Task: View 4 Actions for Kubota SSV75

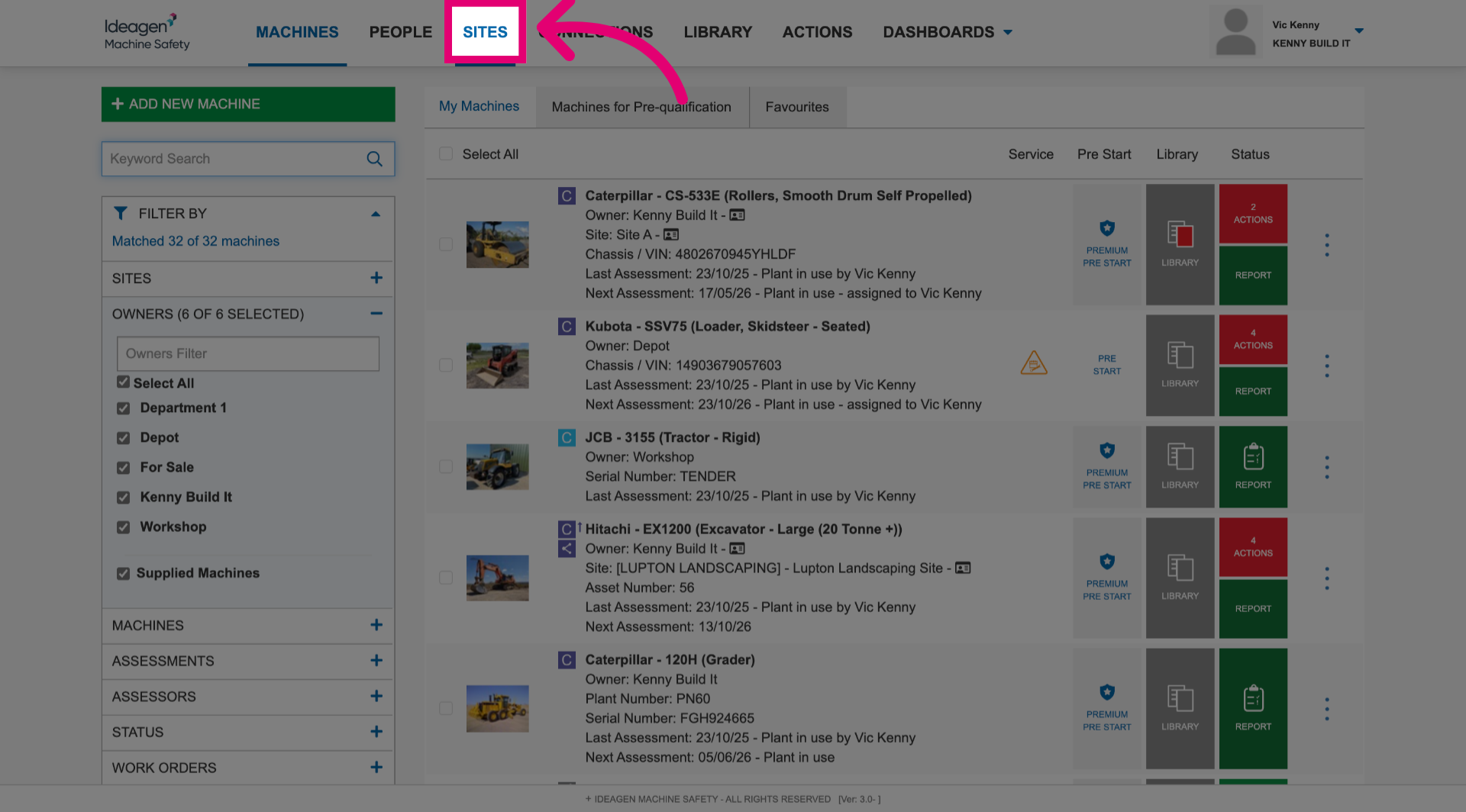Action: 1253,339
